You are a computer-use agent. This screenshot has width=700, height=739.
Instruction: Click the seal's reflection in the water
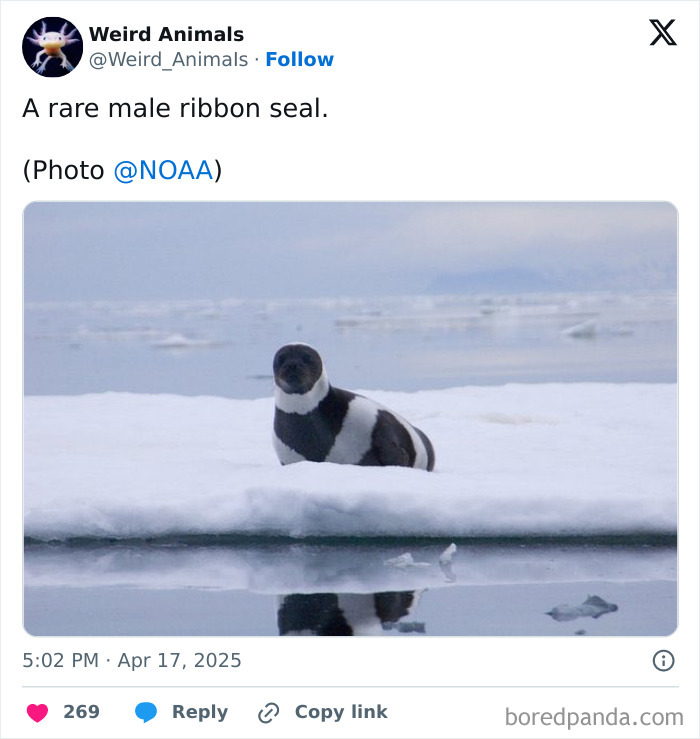click(349, 613)
